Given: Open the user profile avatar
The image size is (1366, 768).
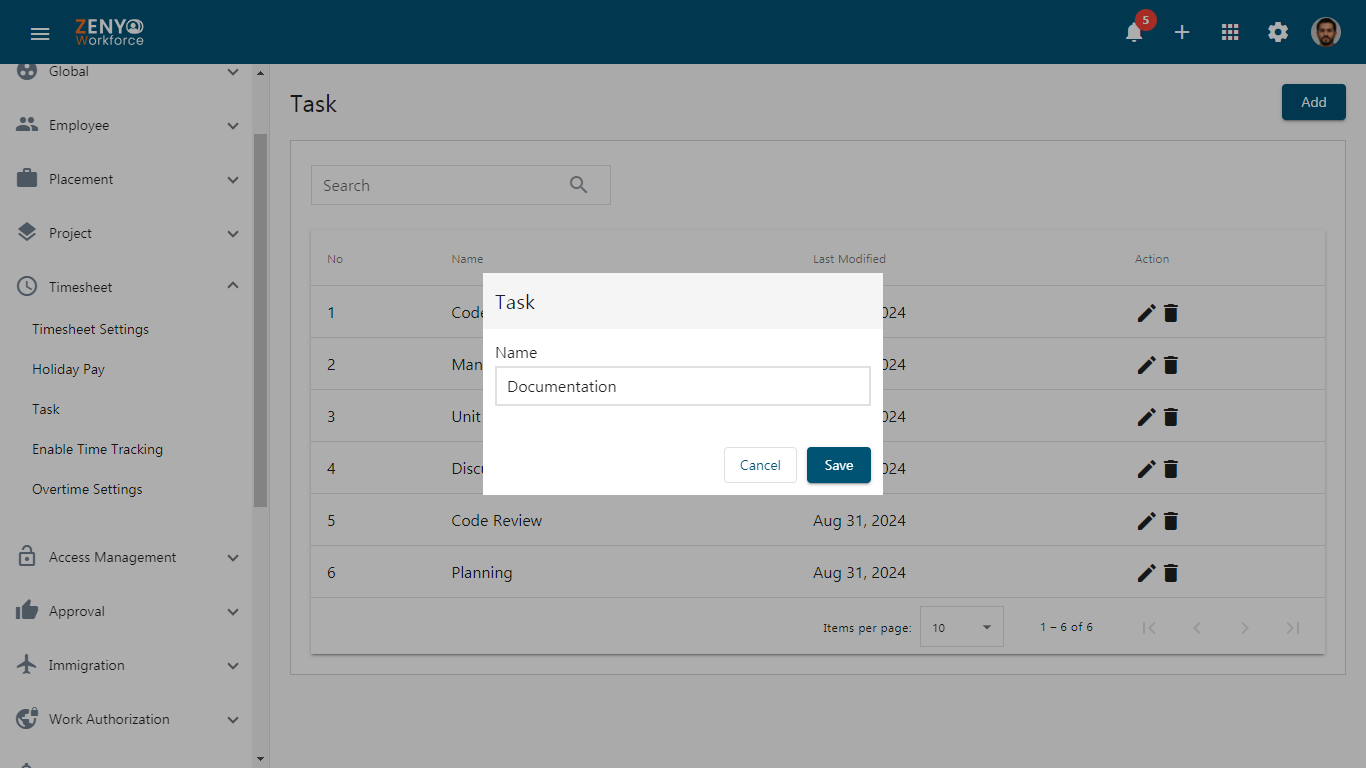Looking at the screenshot, I should click(x=1326, y=32).
